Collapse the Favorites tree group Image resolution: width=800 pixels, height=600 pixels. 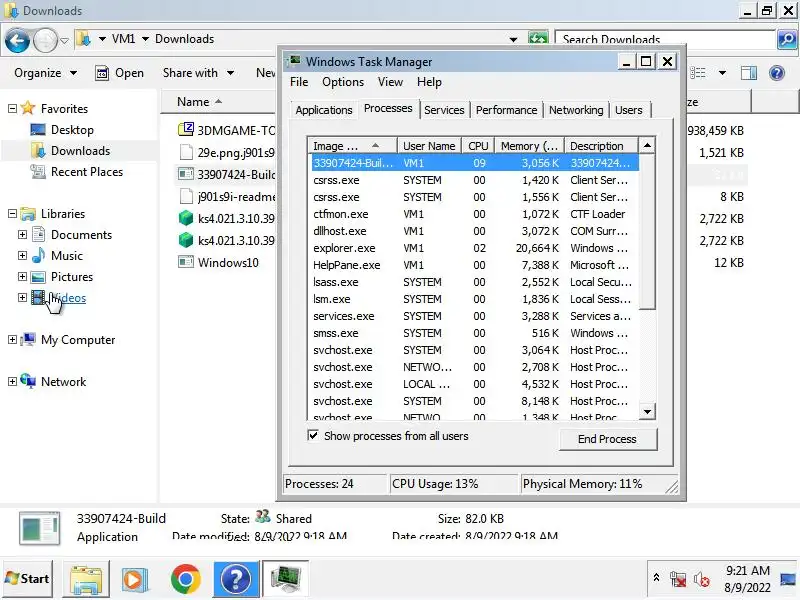point(12,109)
